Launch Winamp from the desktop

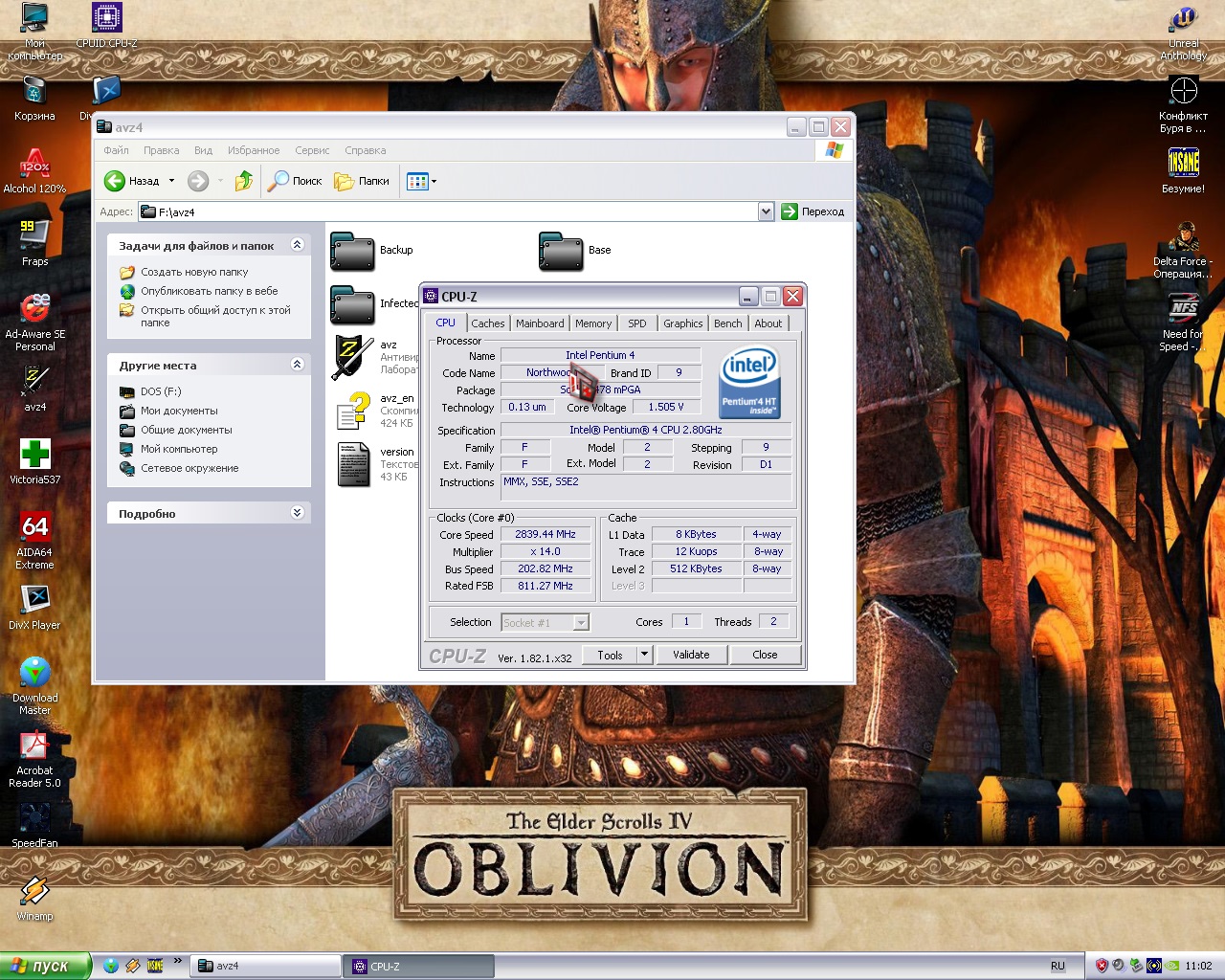tap(34, 891)
